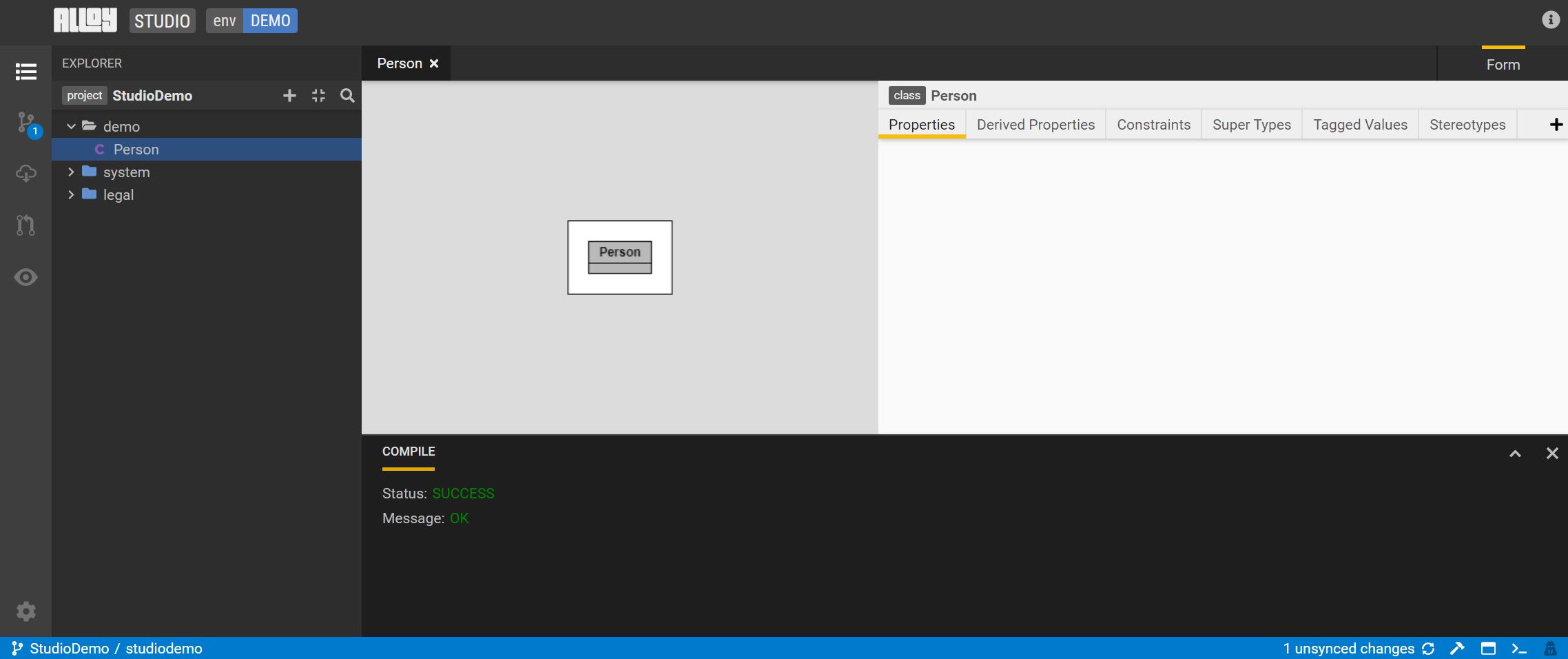Maximize compile panel with up chevron
This screenshot has height=659, width=1568.
pos(1515,453)
